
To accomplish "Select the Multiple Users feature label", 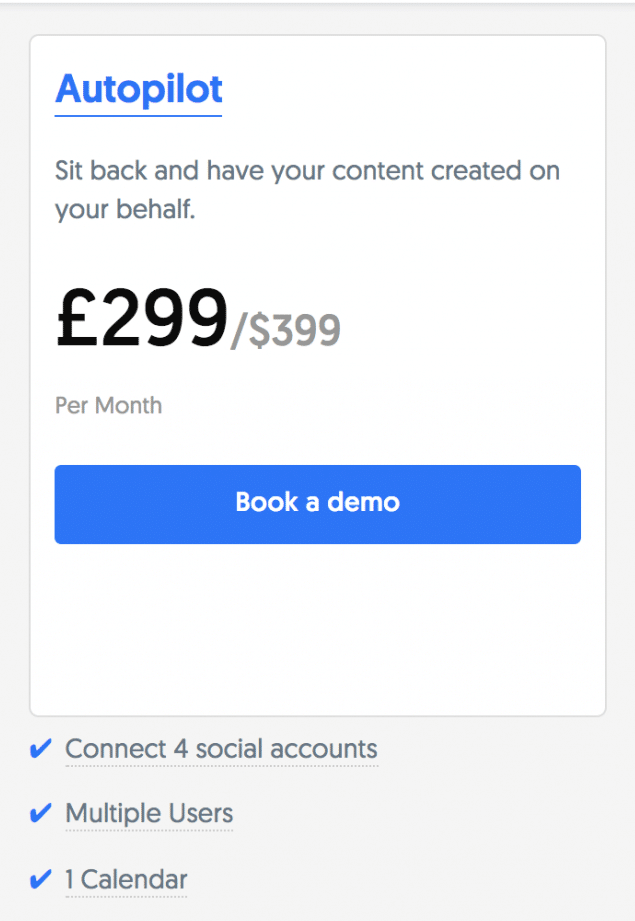I will point(149,814).
